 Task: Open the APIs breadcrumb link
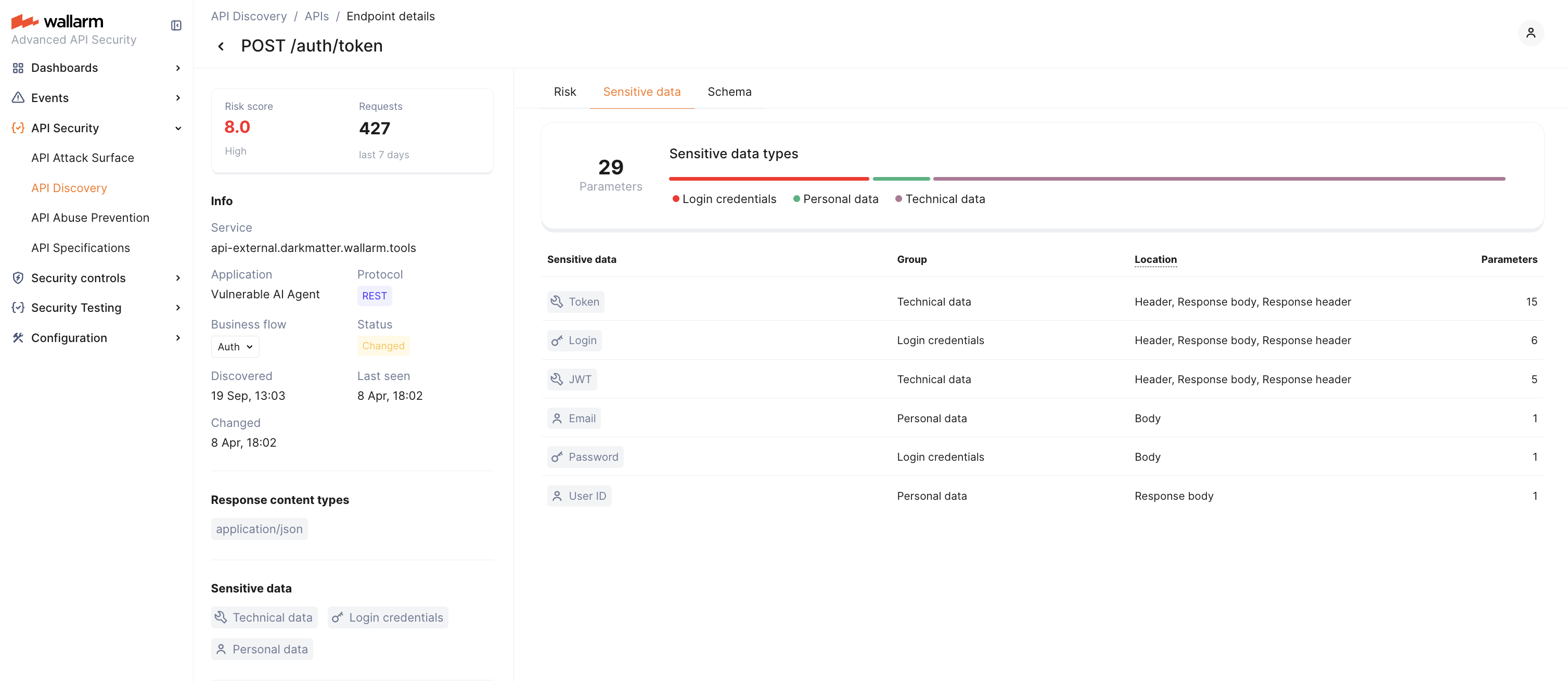pos(316,16)
